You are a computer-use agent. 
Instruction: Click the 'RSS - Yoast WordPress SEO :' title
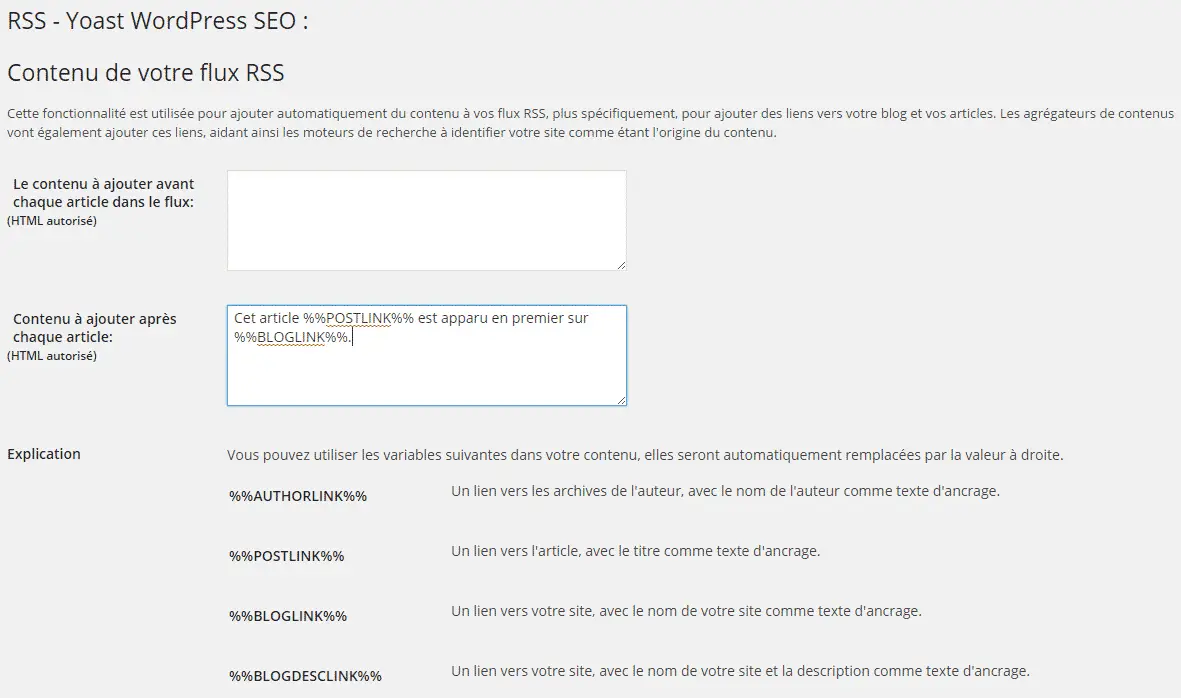point(158,21)
